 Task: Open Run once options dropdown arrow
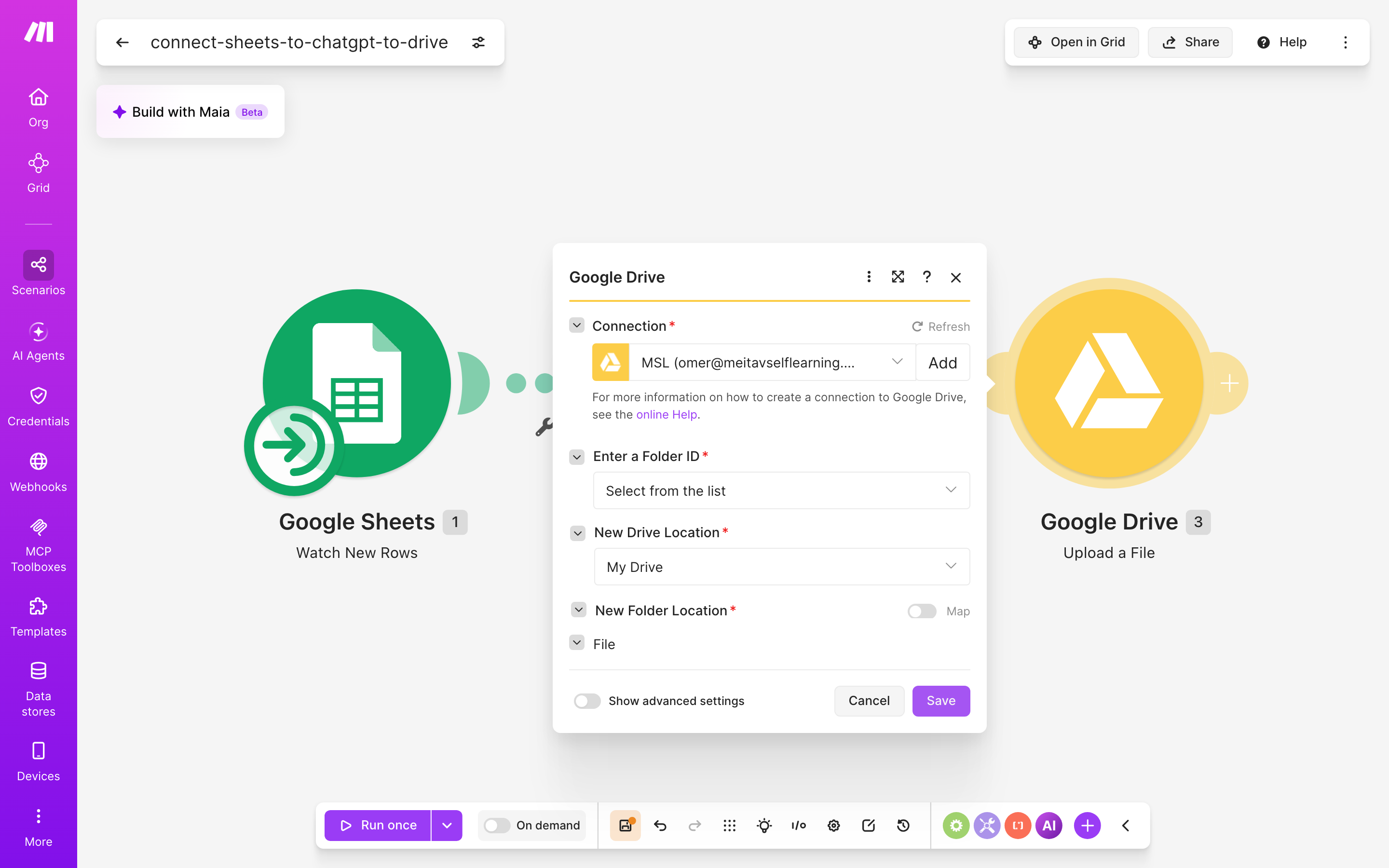click(447, 826)
